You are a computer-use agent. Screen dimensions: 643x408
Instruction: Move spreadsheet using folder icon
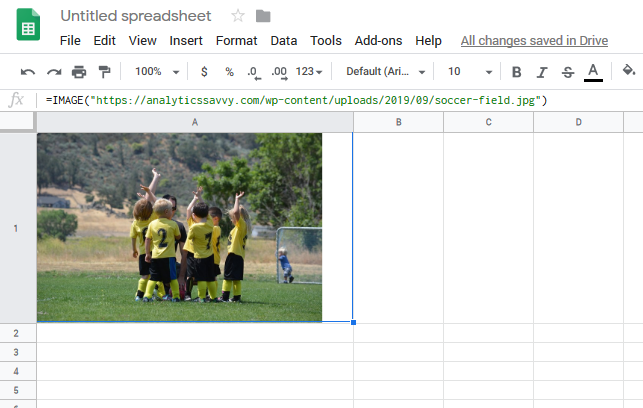point(263,16)
